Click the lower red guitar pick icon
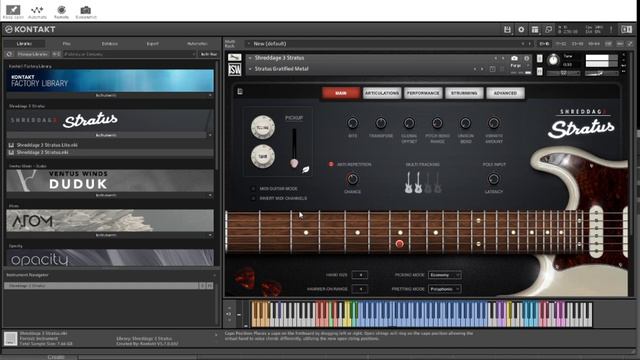This screenshot has height=360, width=640. 271,289
